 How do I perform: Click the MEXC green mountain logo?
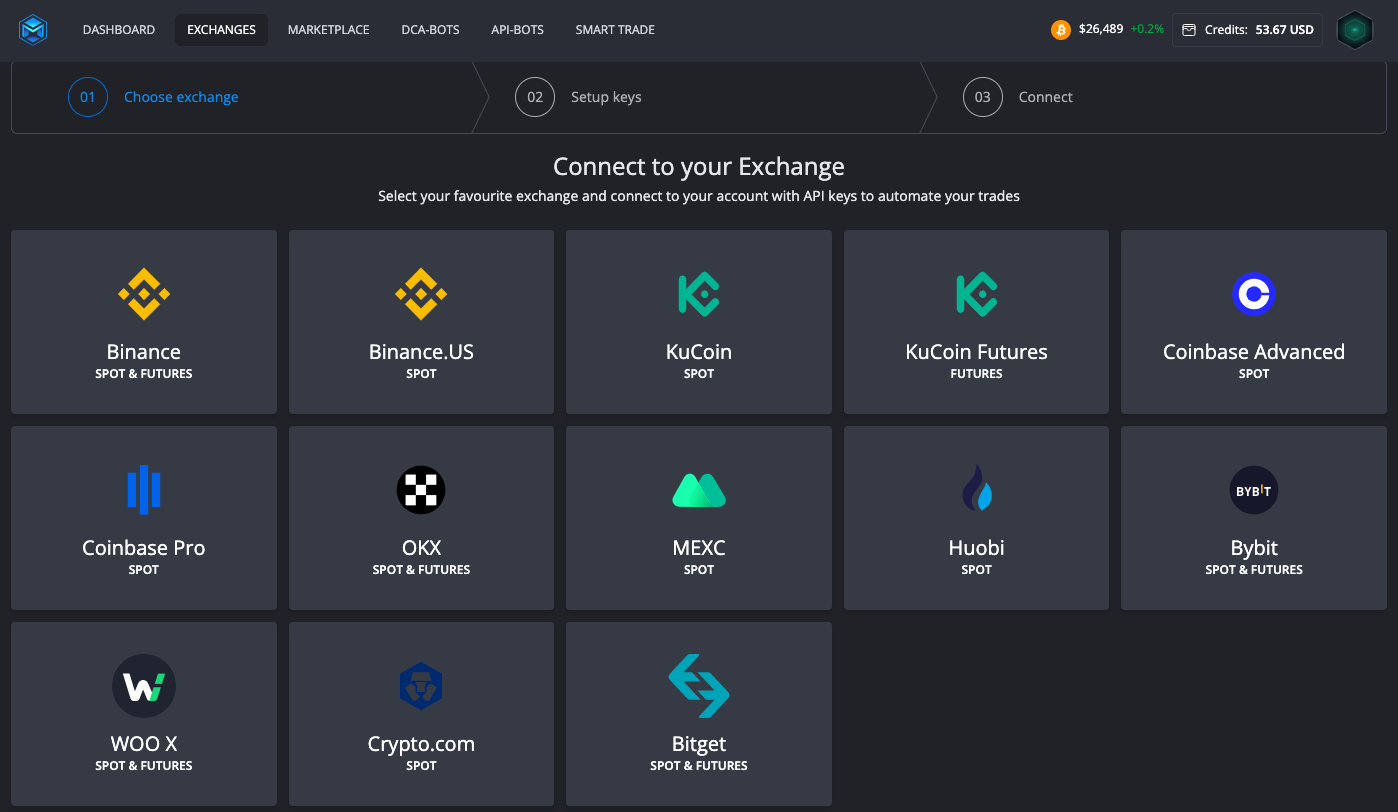click(699, 490)
